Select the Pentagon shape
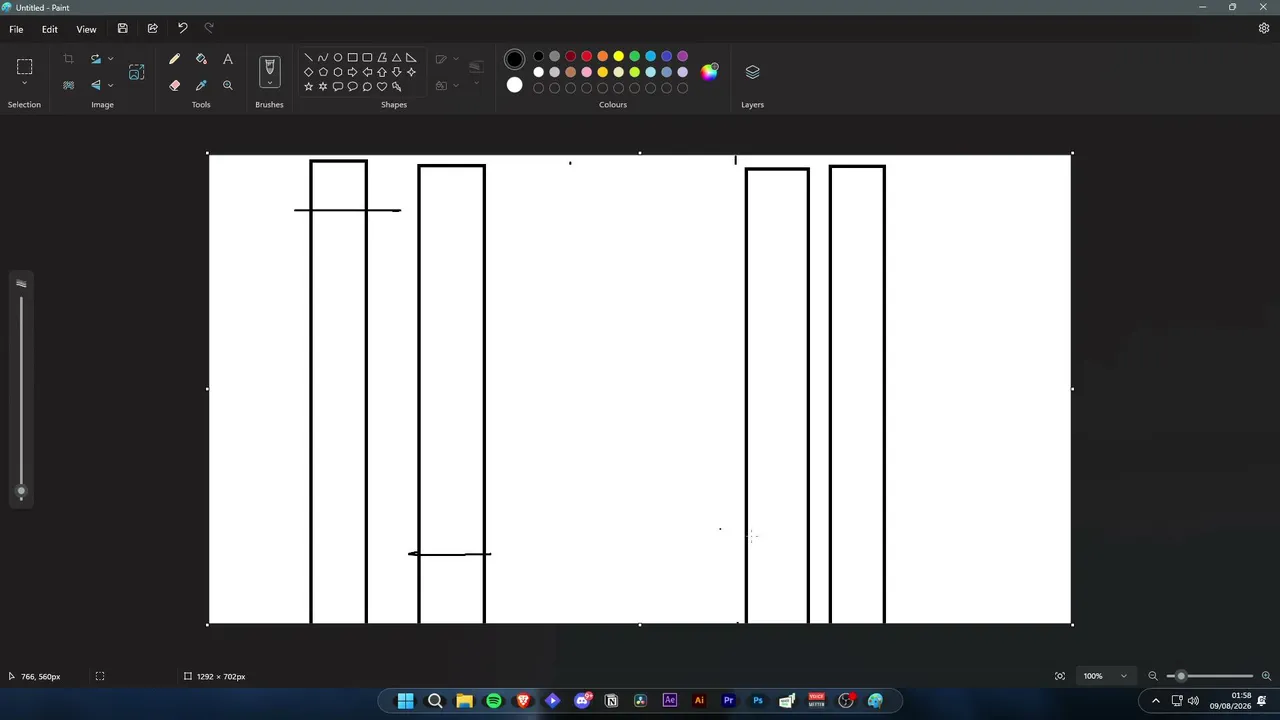This screenshot has height=720, width=1280. coord(322,72)
